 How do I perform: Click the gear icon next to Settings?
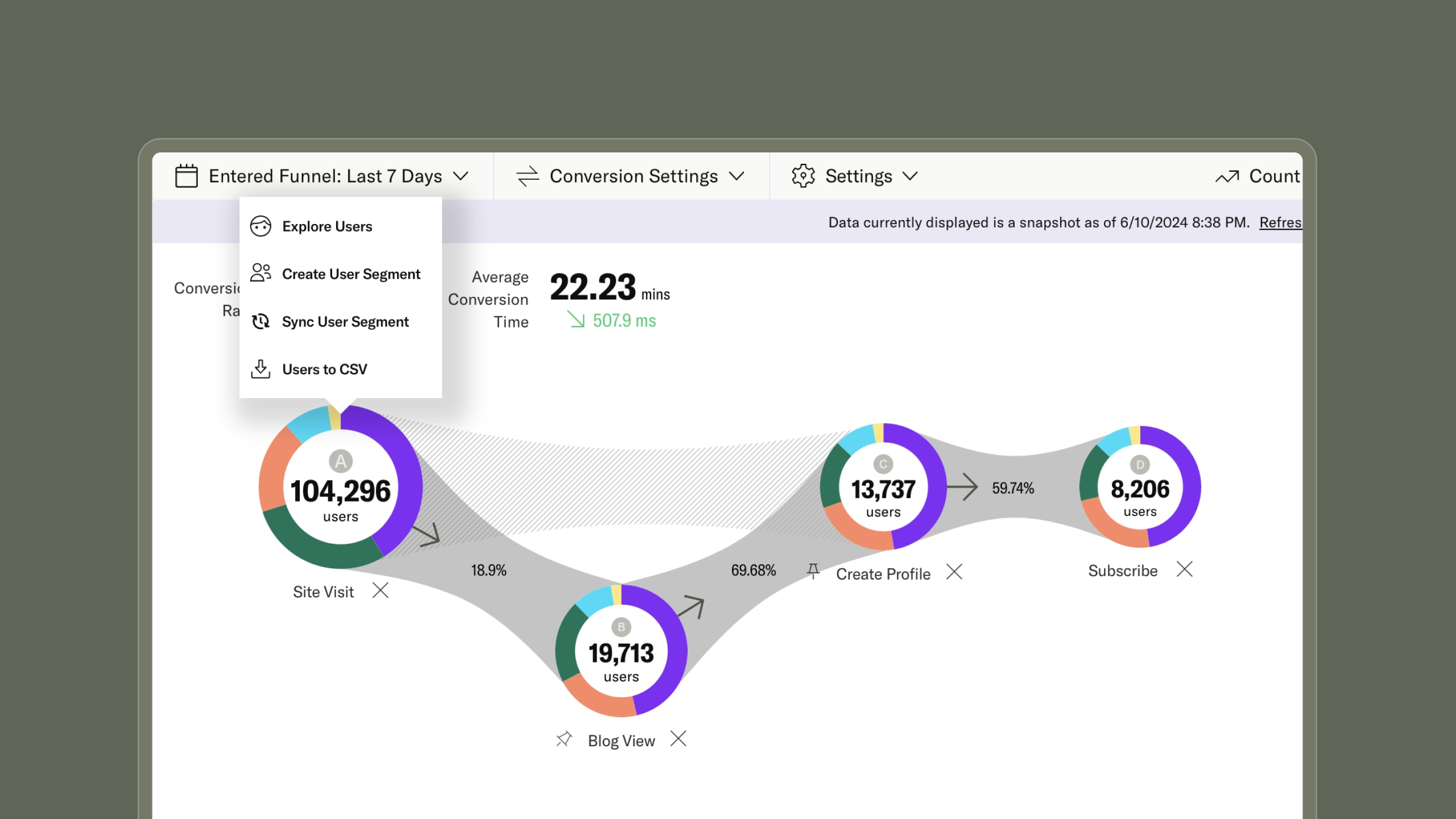[803, 176]
